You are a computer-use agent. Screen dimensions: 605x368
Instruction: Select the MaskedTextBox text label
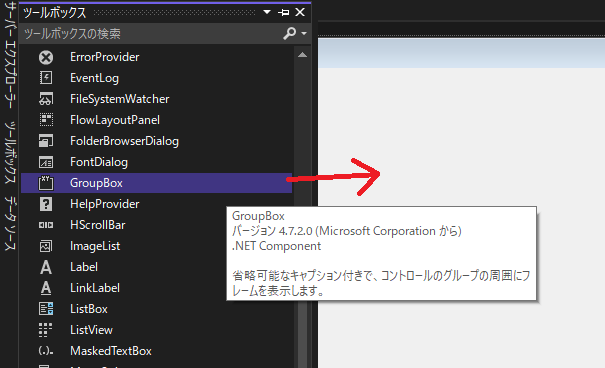coord(111,351)
